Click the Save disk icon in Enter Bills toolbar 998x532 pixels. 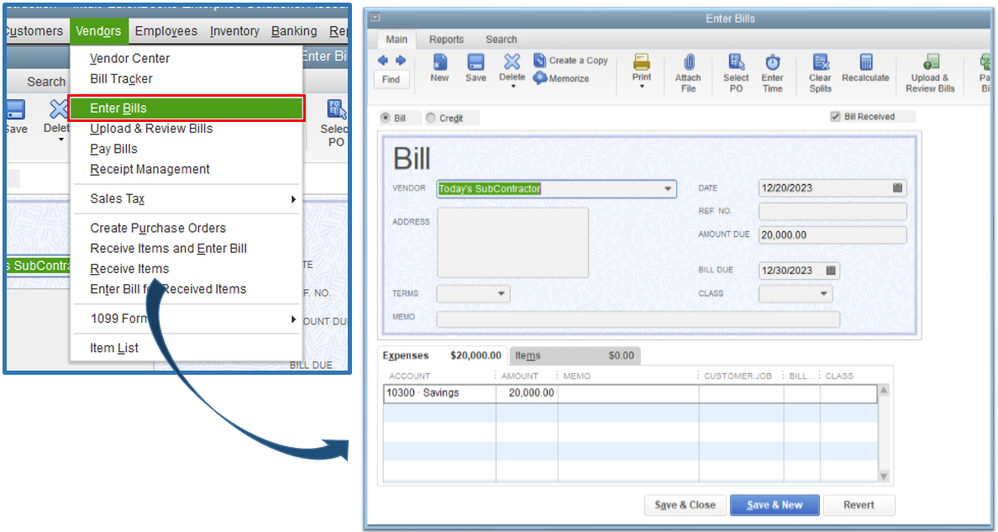click(x=475, y=62)
